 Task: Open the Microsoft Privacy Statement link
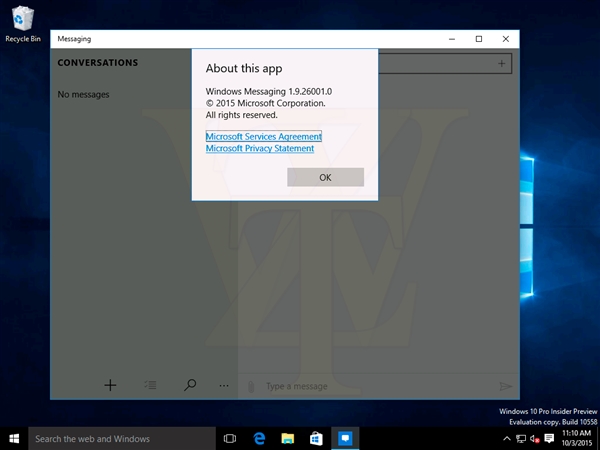(259, 148)
